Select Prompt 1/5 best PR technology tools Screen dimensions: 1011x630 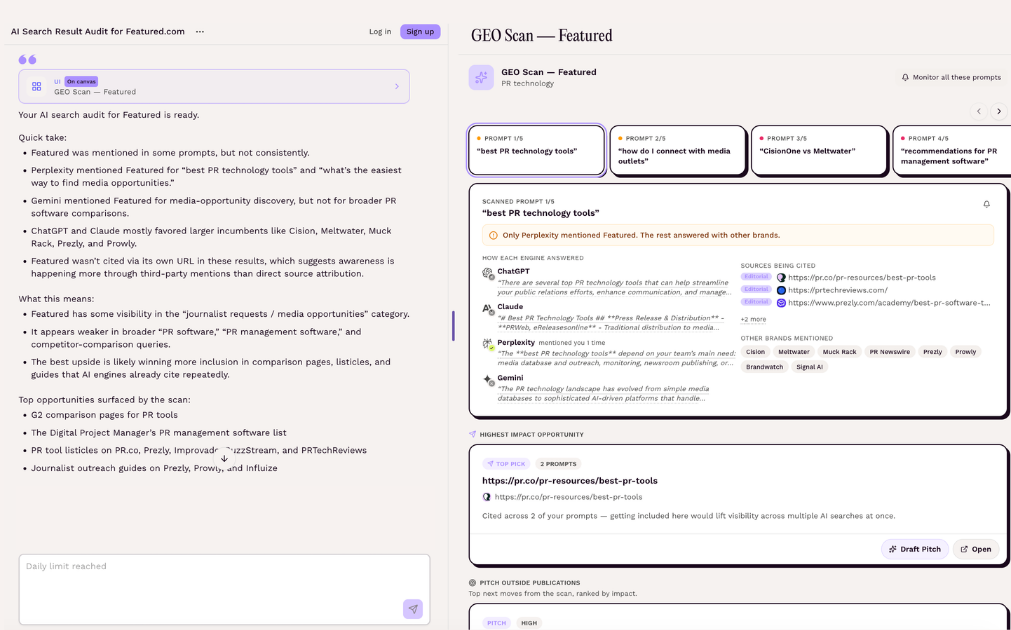(536, 150)
